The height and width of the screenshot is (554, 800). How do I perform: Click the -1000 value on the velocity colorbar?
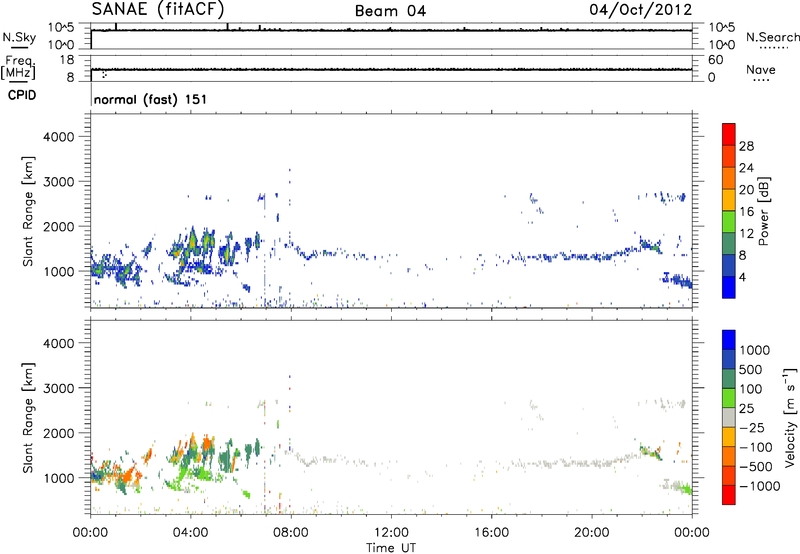click(x=759, y=486)
